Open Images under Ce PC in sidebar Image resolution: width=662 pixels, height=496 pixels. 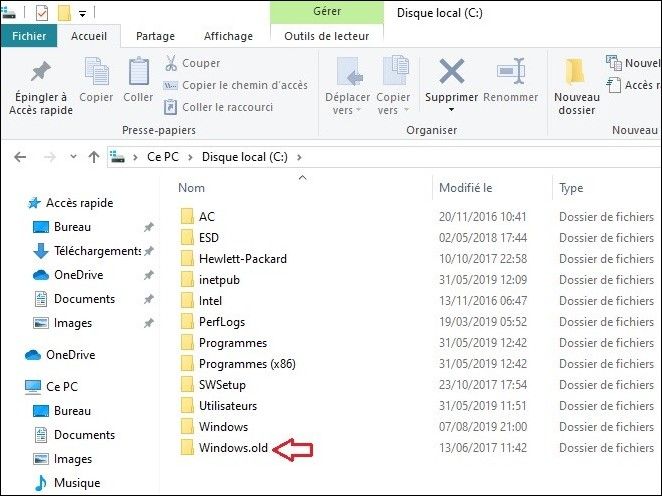click(x=73, y=459)
